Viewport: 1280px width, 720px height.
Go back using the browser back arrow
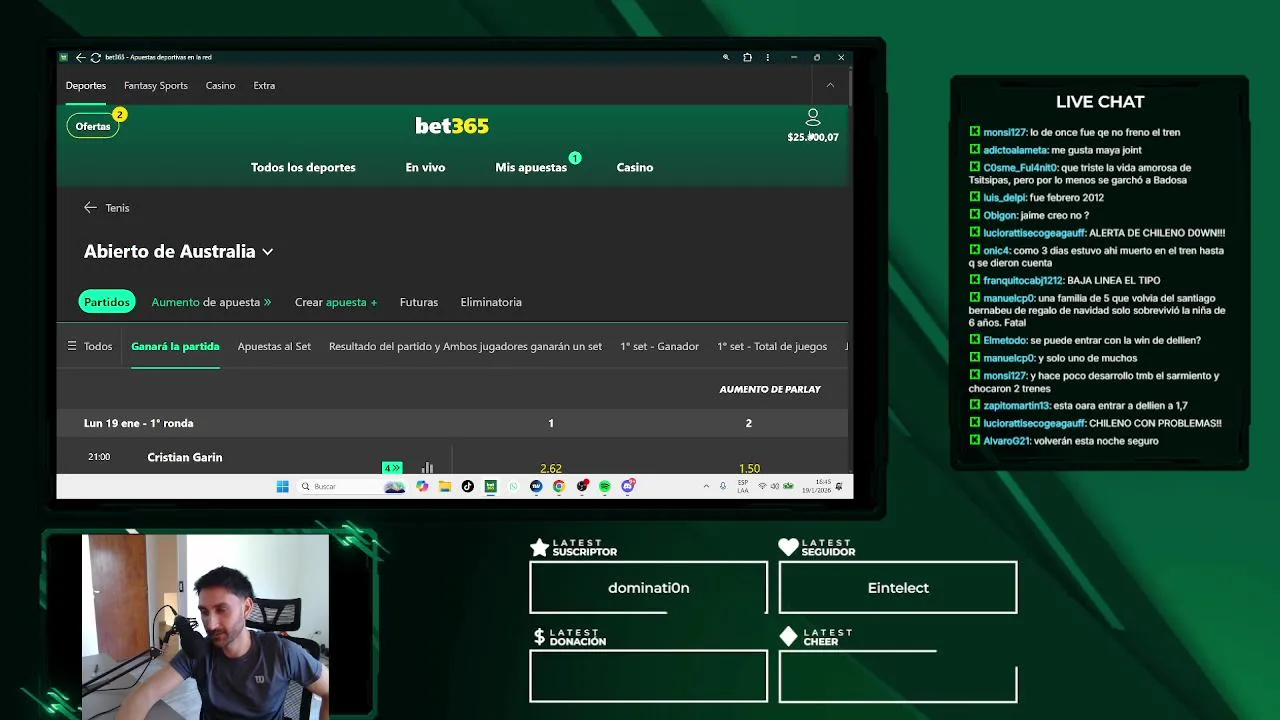pyautogui.click(x=81, y=57)
